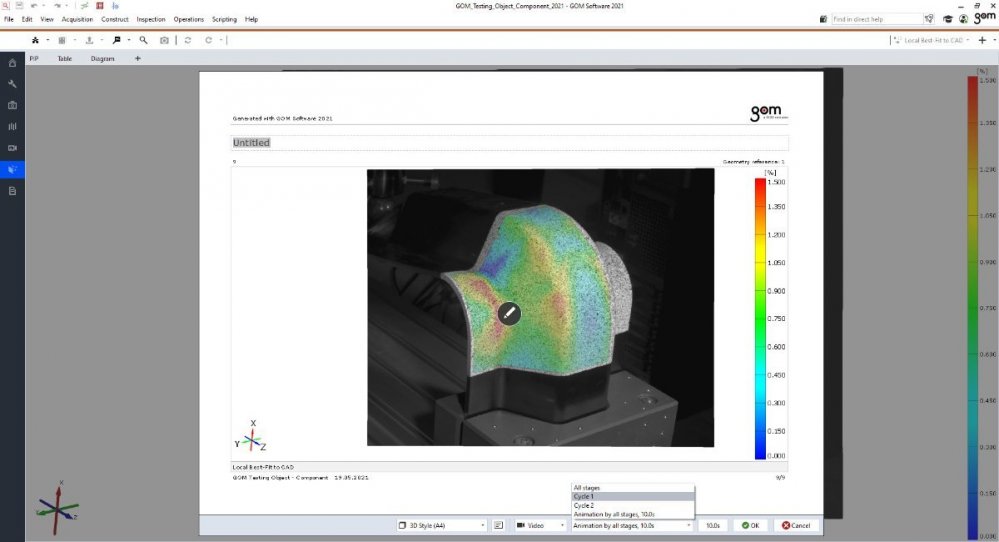The width and height of the screenshot is (999, 542).
Task: Click the pencil edit icon on the image
Action: [509, 313]
